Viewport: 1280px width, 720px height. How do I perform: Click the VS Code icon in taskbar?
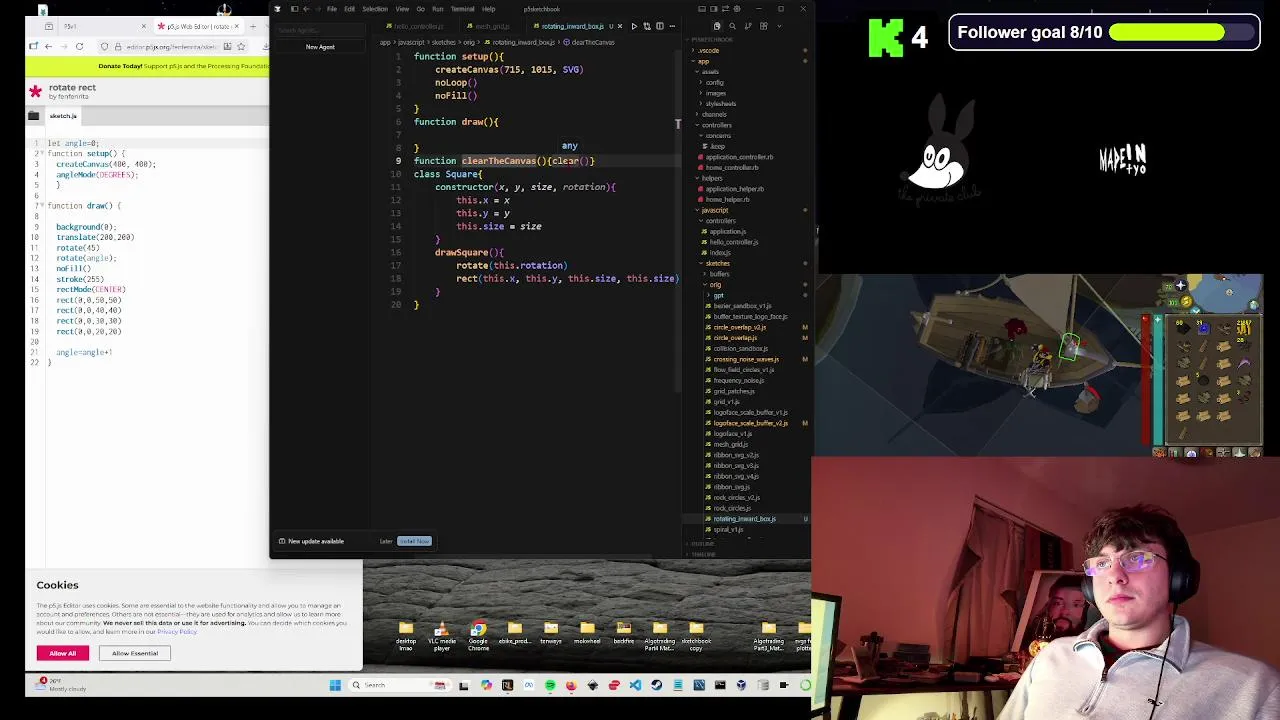[635, 685]
